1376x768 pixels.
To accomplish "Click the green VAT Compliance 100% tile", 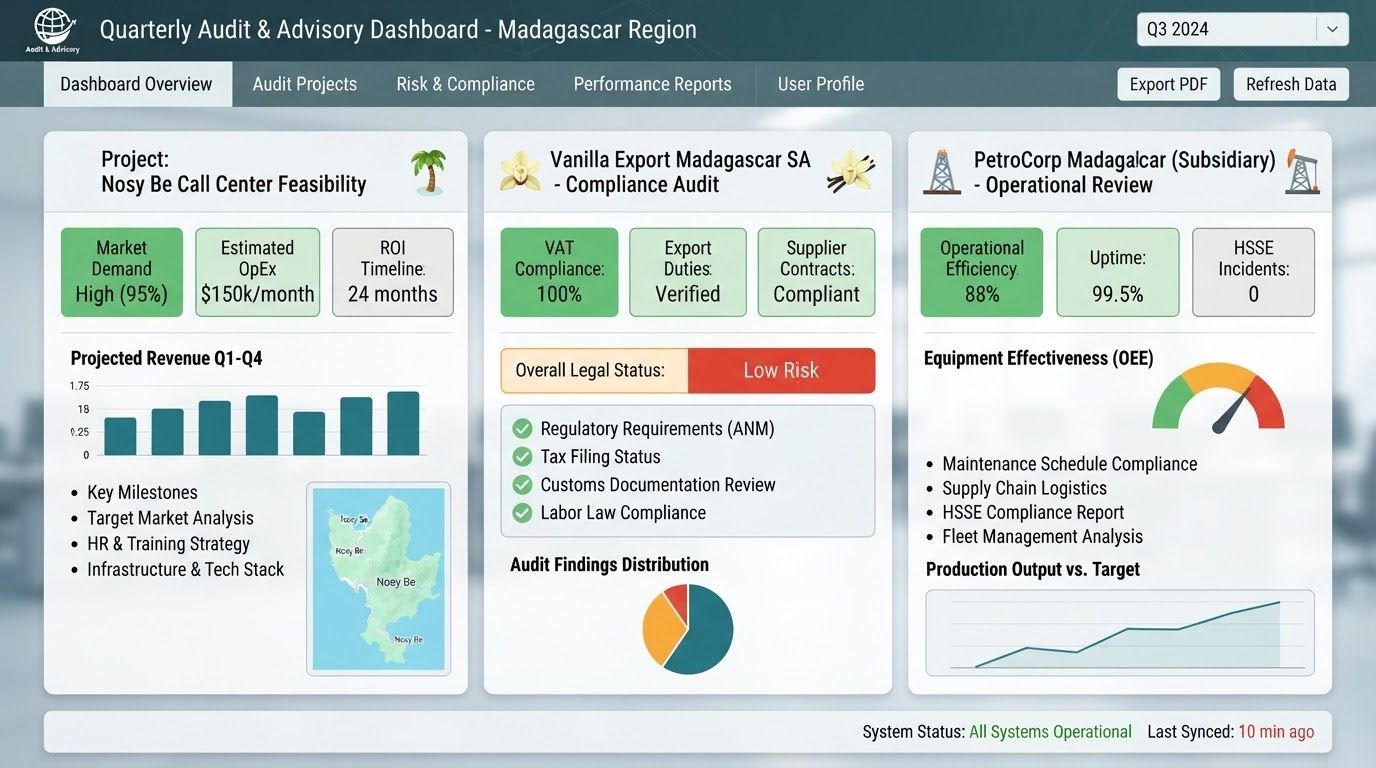I will click(x=559, y=272).
